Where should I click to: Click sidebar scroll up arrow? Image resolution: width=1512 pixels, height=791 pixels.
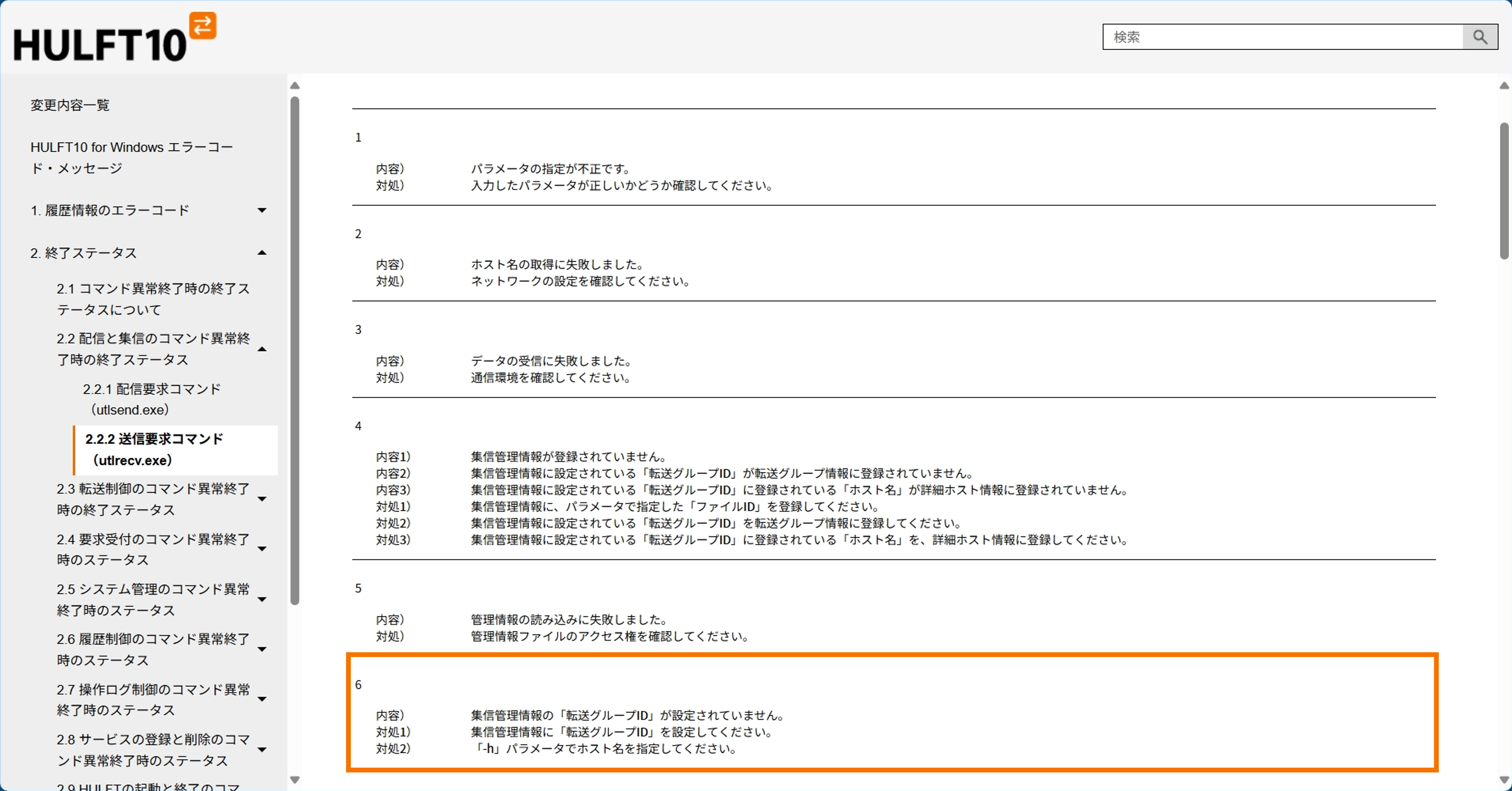coord(294,86)
